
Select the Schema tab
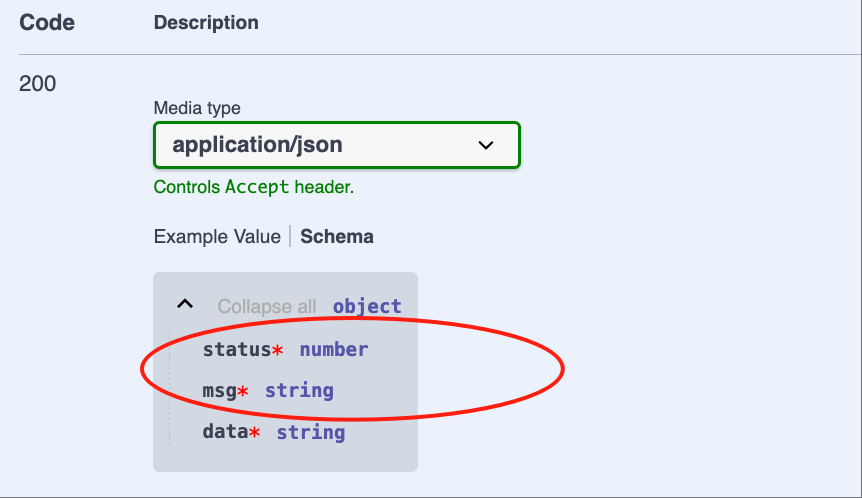click(x=336, y=237)
